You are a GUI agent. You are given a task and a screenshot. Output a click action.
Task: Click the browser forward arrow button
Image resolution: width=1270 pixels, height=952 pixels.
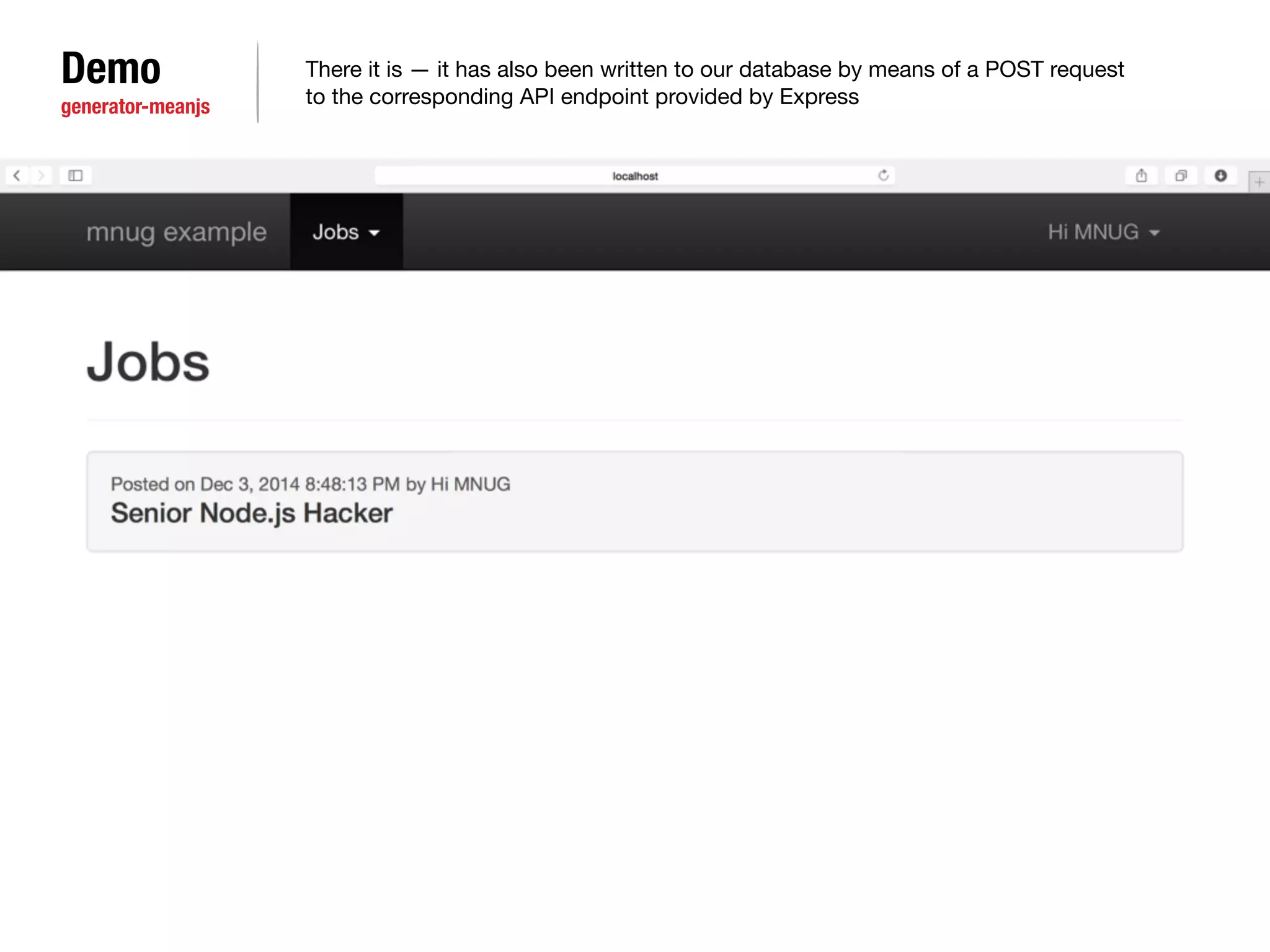pyautogui.click(x=41, y=176)
